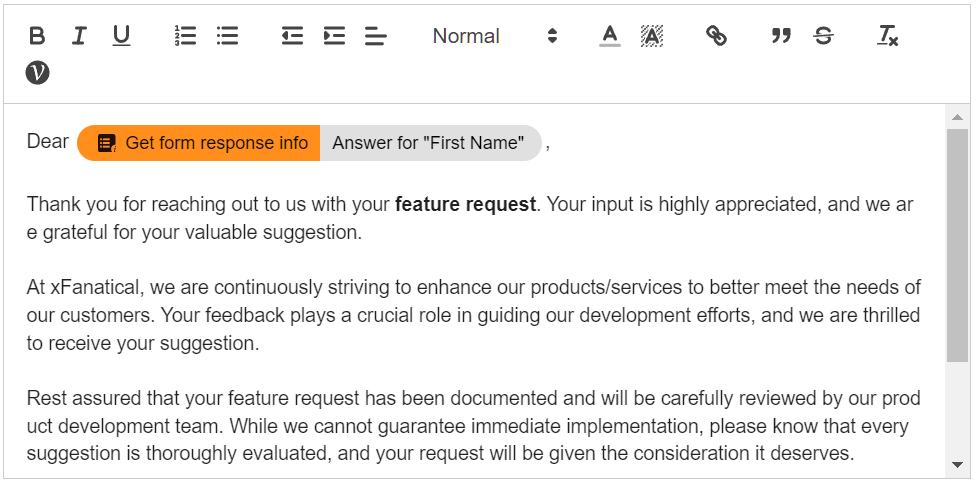Insert a numbered list
The height and width of the screenshot is (482, 976).
pos(185,36)
